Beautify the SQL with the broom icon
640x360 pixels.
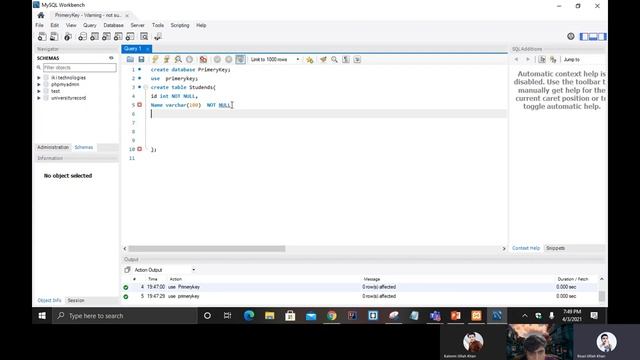(x=323, y=60)
